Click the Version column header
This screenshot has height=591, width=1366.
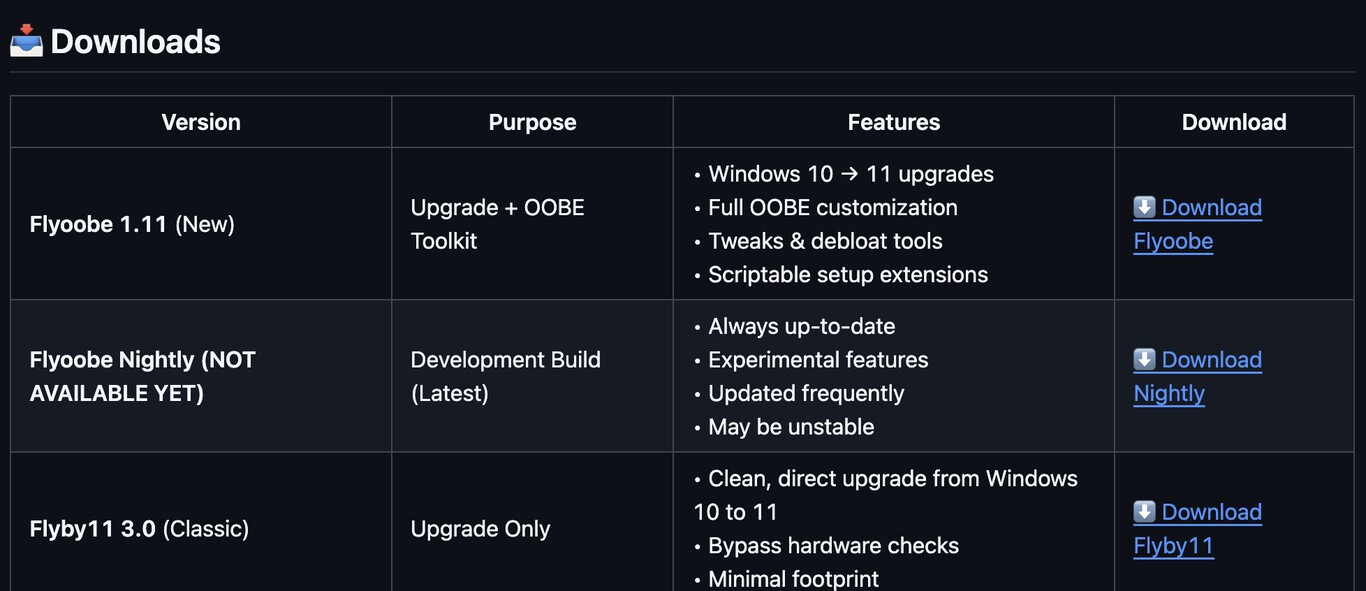tap(201, 122)
